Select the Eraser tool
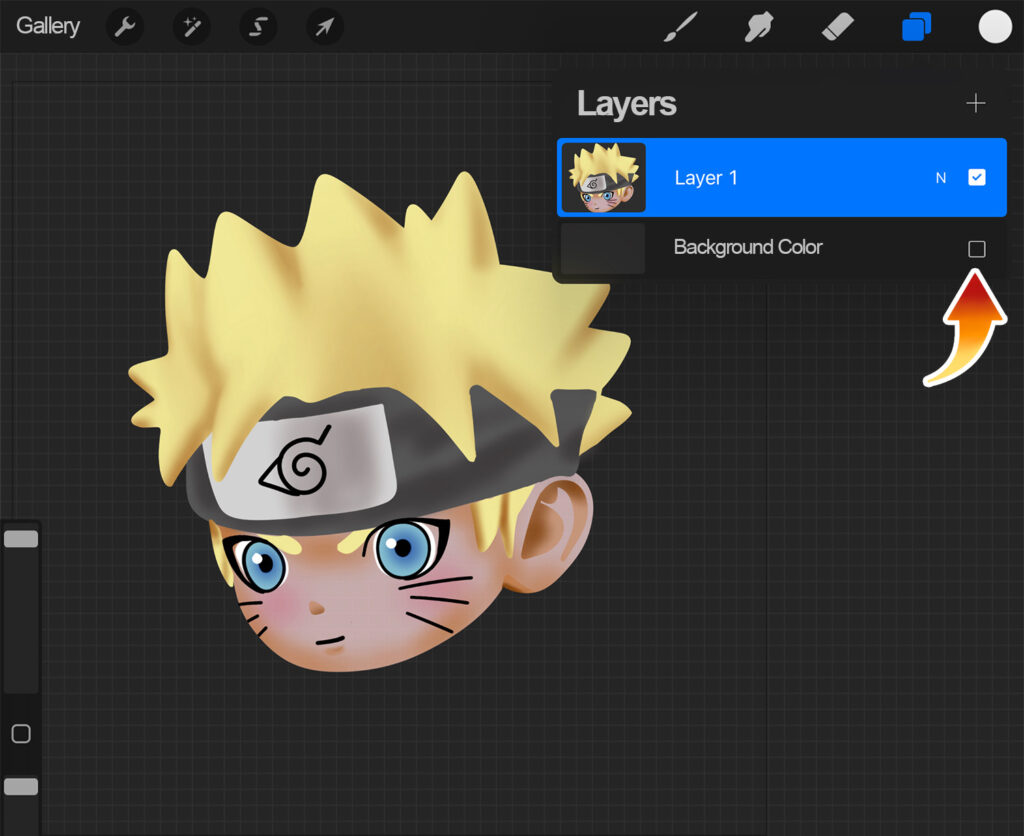 click(837, 27)
